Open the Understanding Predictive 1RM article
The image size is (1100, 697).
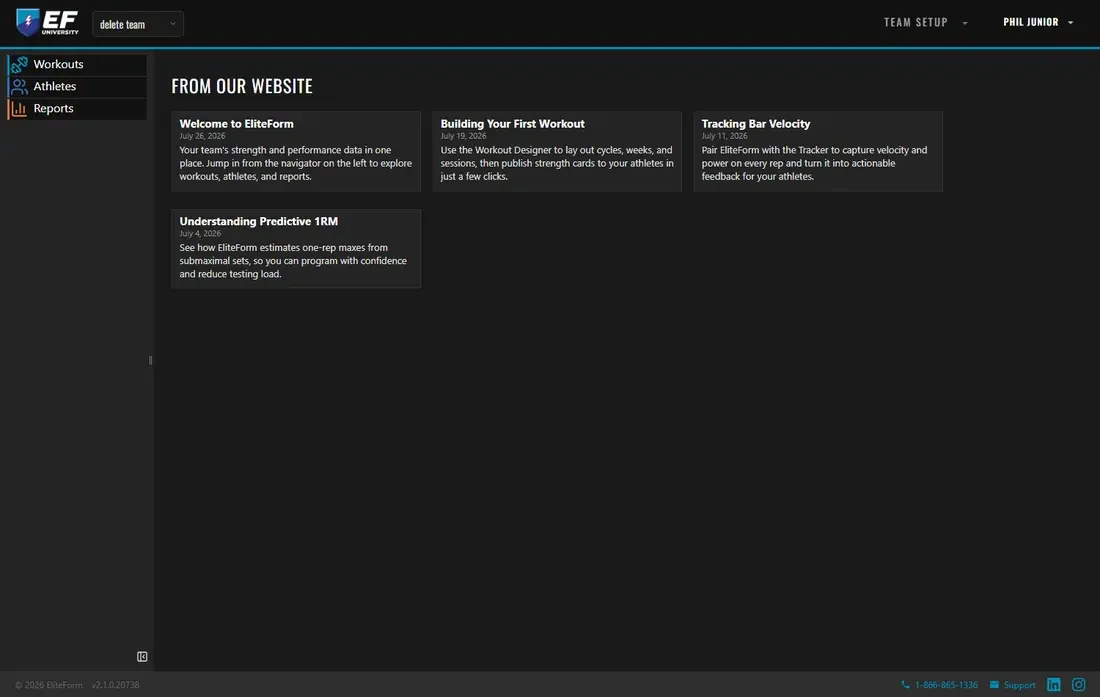pos(295,248)
